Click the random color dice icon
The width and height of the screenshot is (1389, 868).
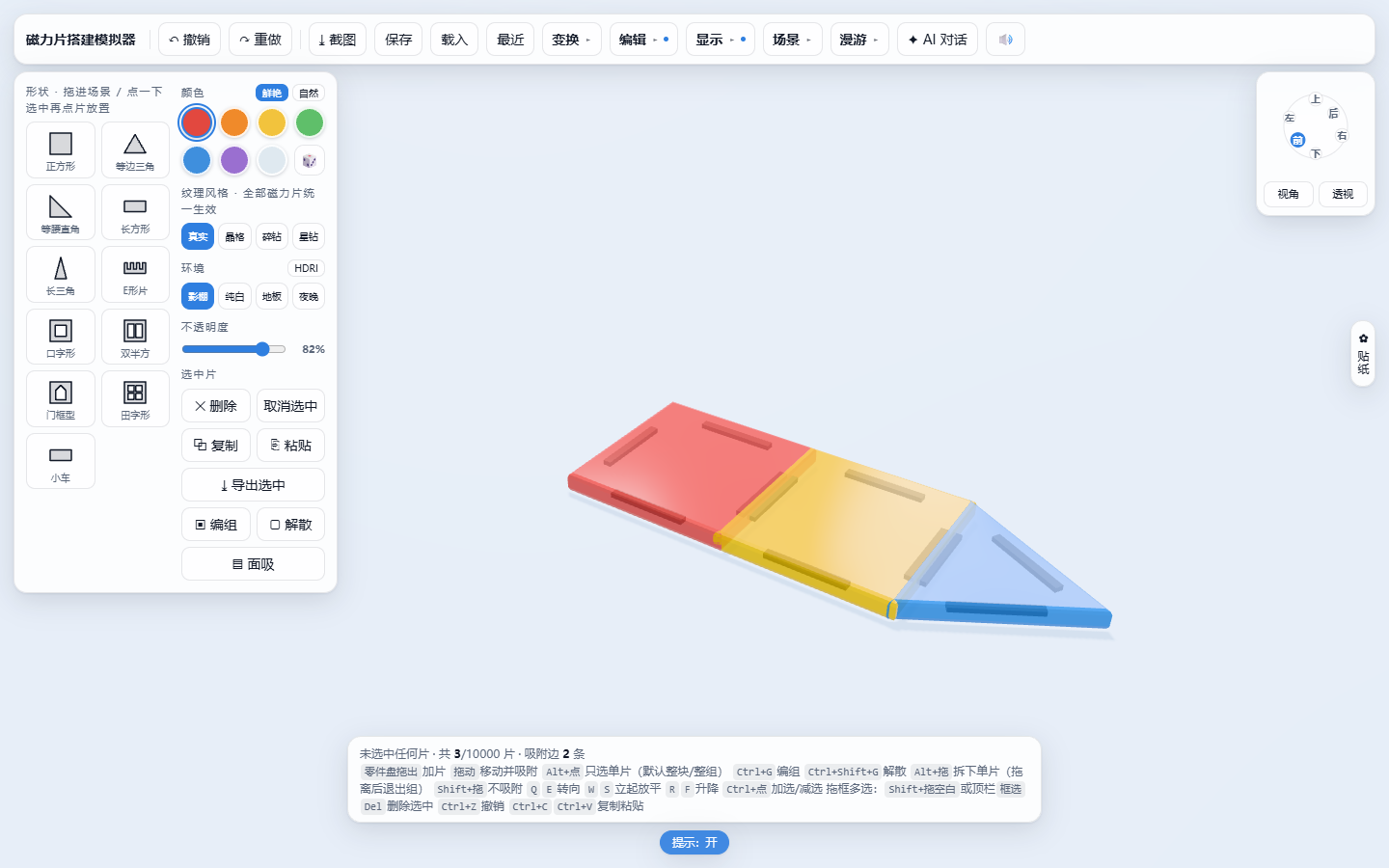(310, 160)
